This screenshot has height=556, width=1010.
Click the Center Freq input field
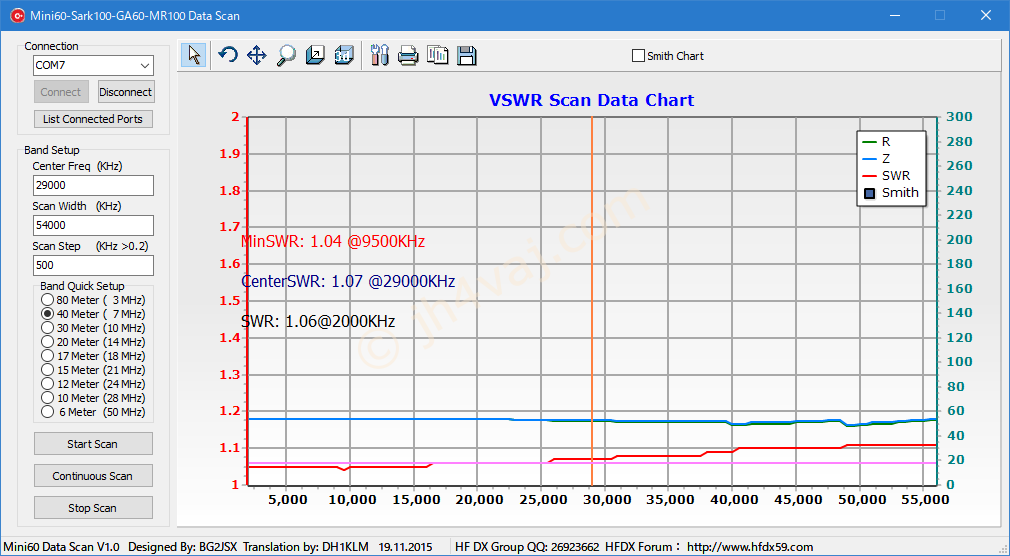pyautogui.click(x=93, y=186)
